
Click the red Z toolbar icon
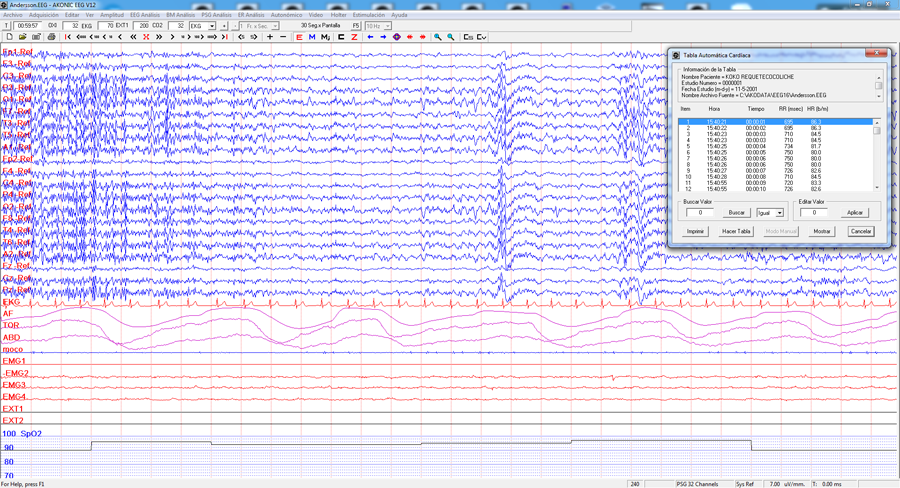click(354, 37)
